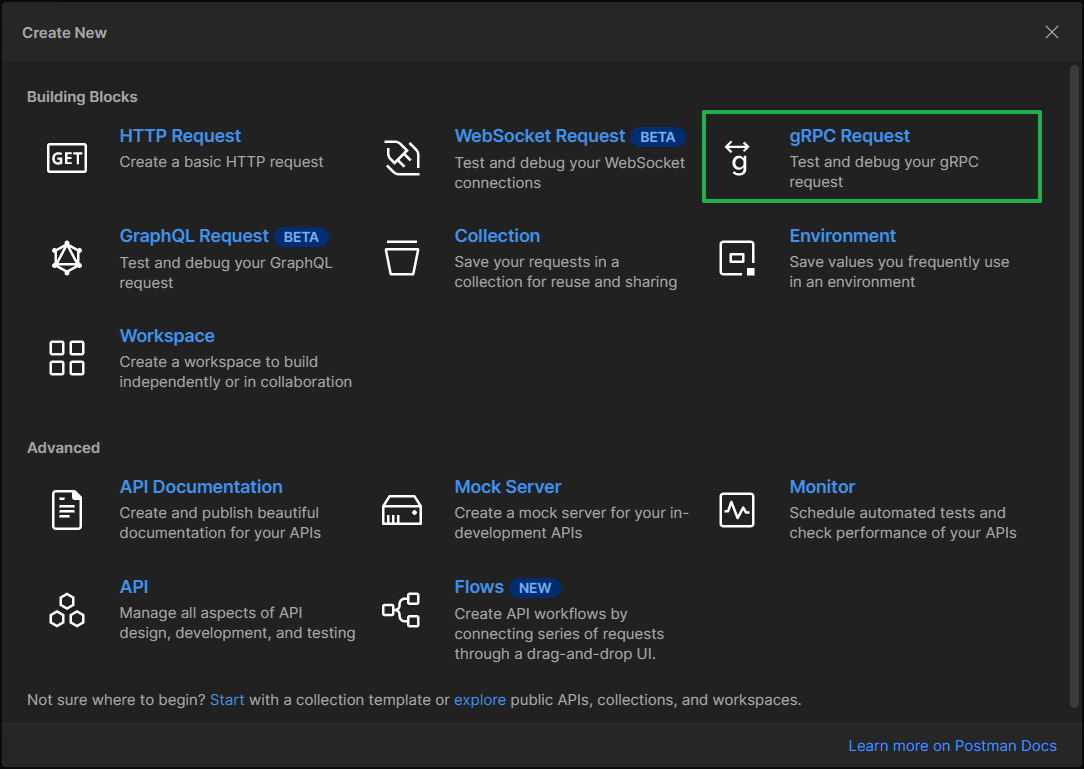Select the WebSocket Request plug icon
This screenshot has height=769, width=1084.
click(402, 158)
